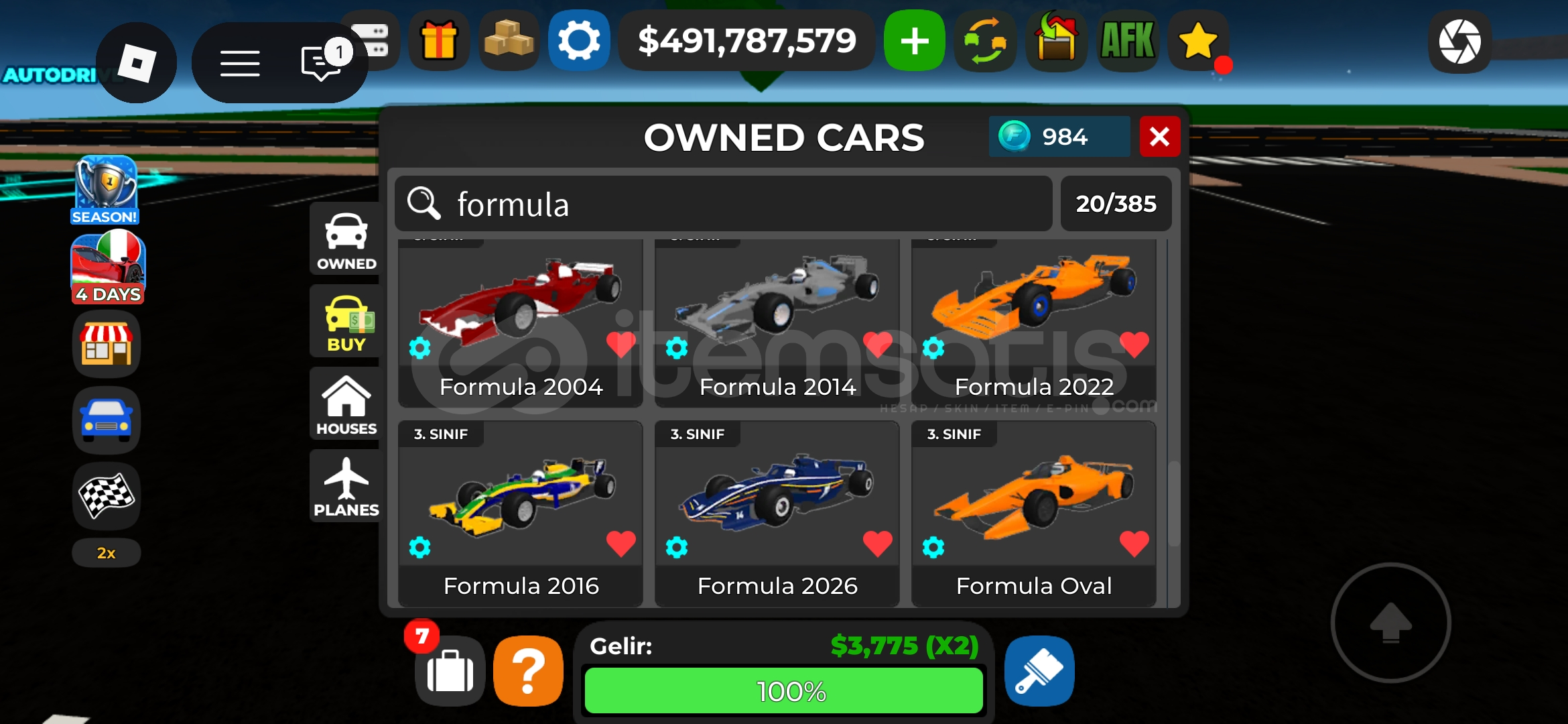Click the green plus add-money button

click(915, 41)
